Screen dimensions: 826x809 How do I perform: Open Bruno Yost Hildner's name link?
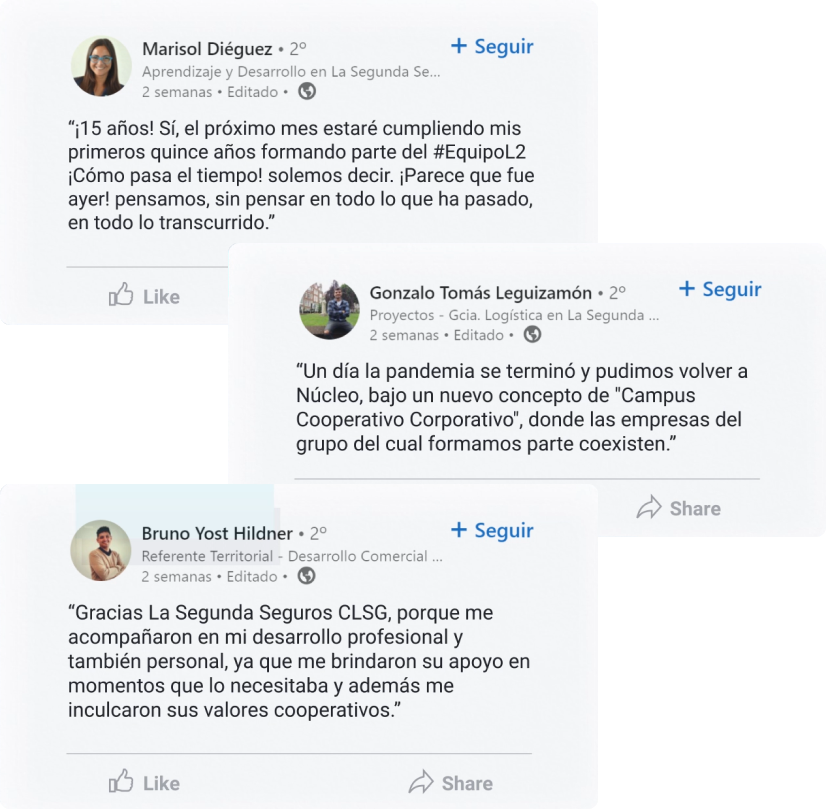click(217, 534)
